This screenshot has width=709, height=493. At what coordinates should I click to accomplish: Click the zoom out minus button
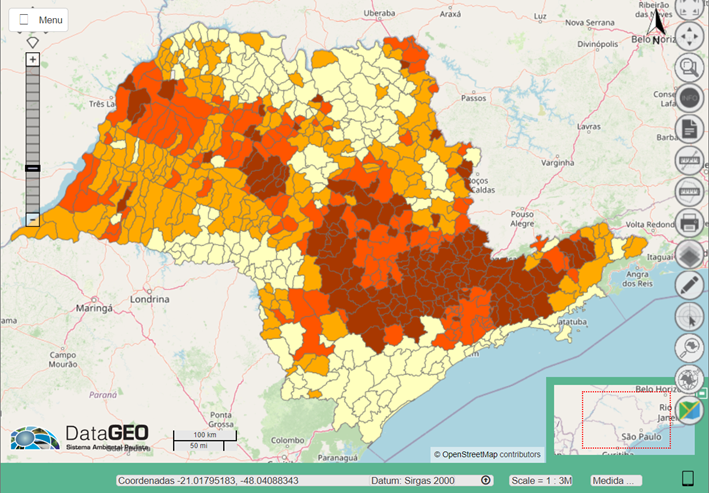32,219
